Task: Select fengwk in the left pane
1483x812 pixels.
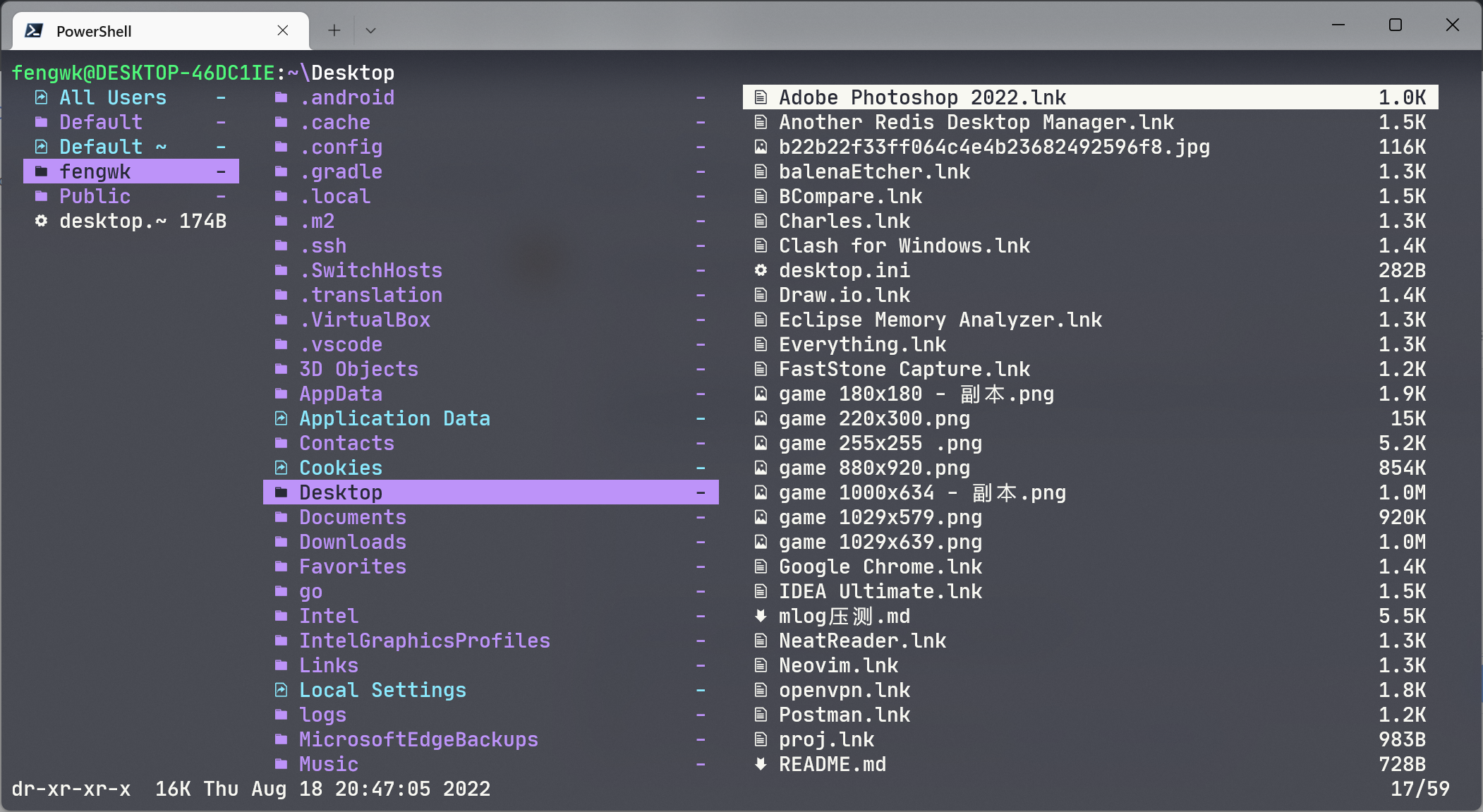Action: [95, 171]
